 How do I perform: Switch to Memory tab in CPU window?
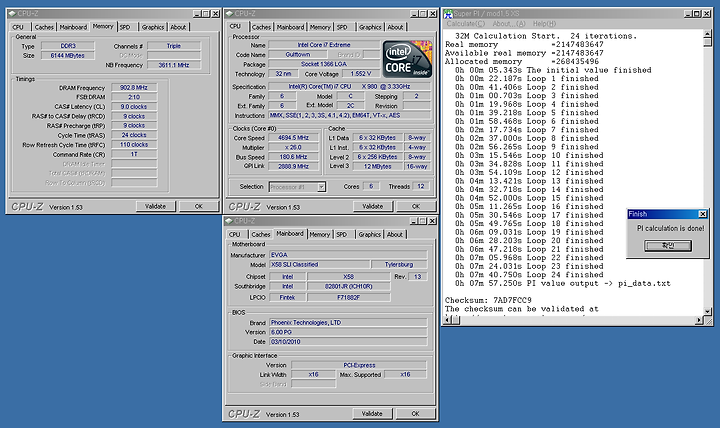coord(320,27)
